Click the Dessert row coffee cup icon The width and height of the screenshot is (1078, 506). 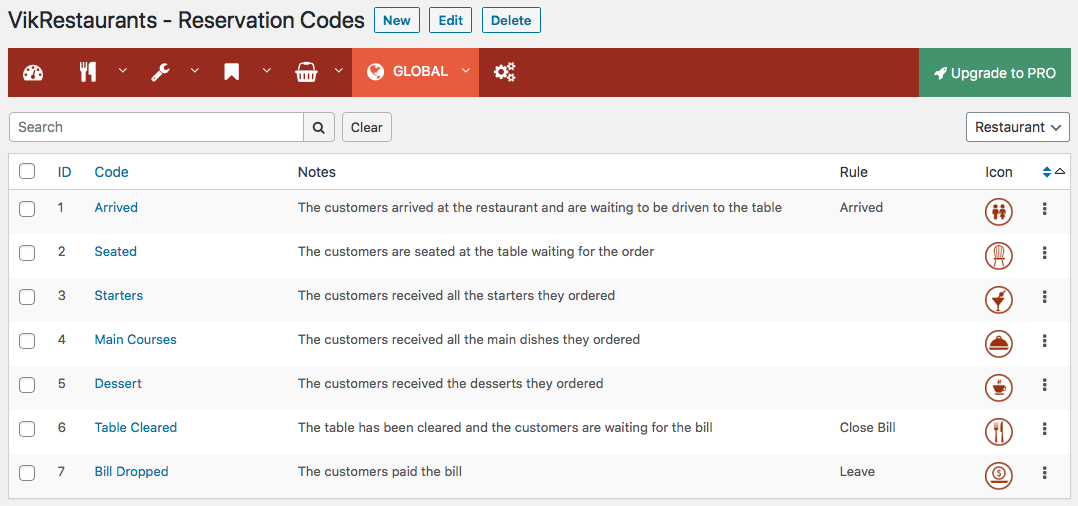(x=998, y=388)
